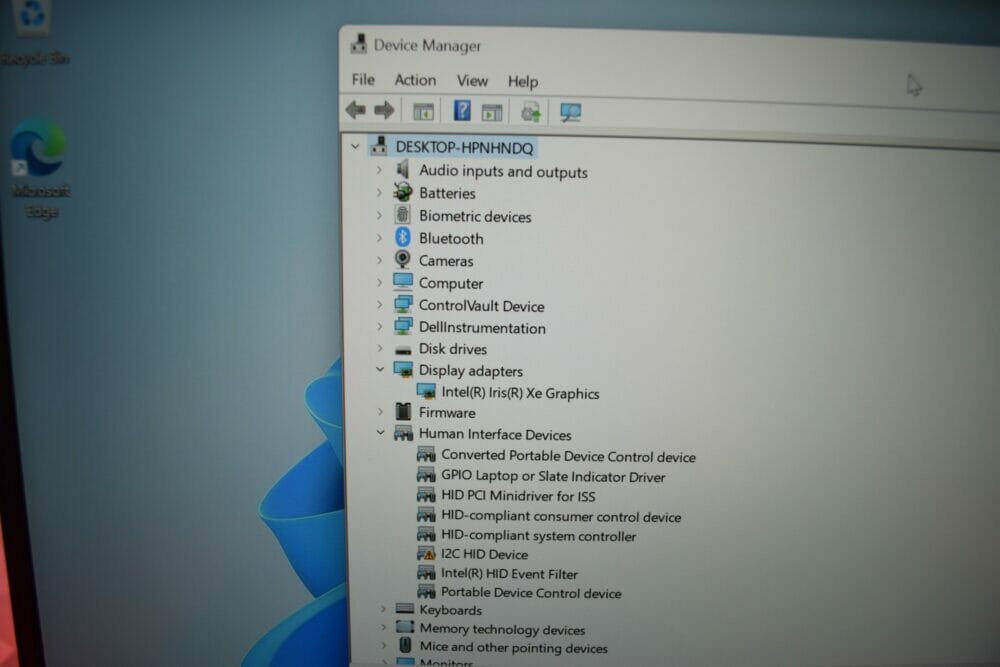Click the Microsoft Edge desktop shortcut
Screen dimensions: 1000x667
point(40,167)
